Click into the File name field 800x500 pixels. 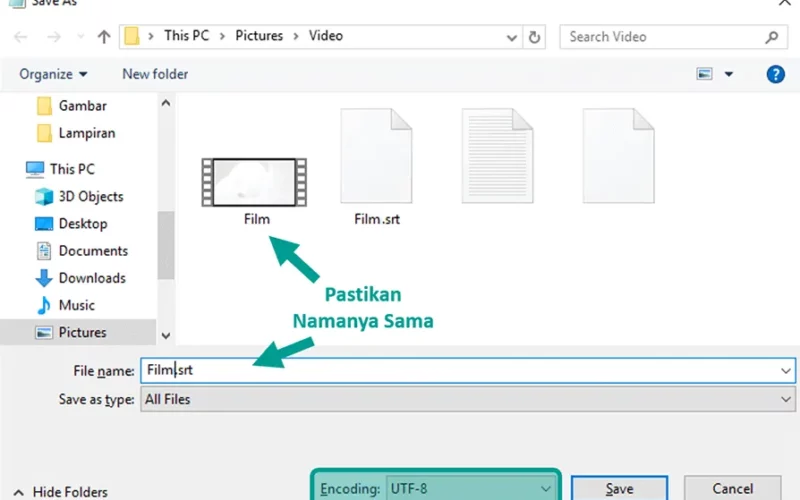(468, 370)
